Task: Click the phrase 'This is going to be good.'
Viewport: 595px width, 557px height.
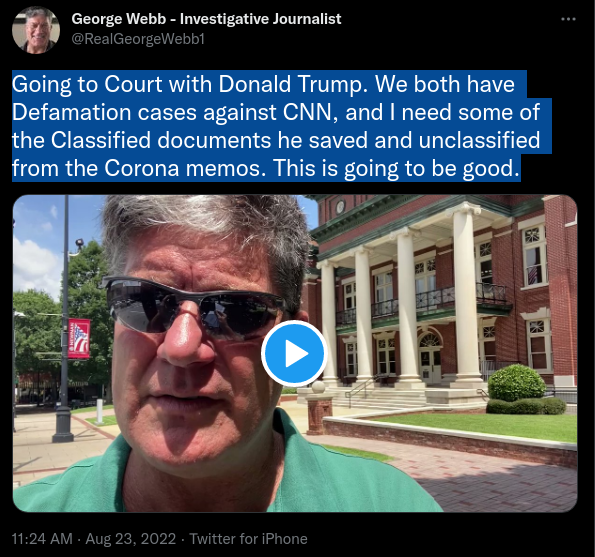Action: (x=396, y=168)
